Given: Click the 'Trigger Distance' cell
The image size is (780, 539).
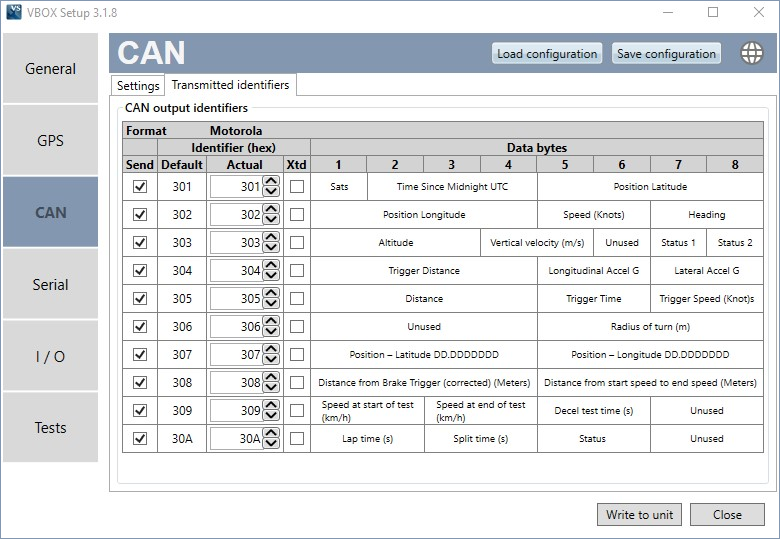Looking at the screenshot, I should tap(424, 270).
